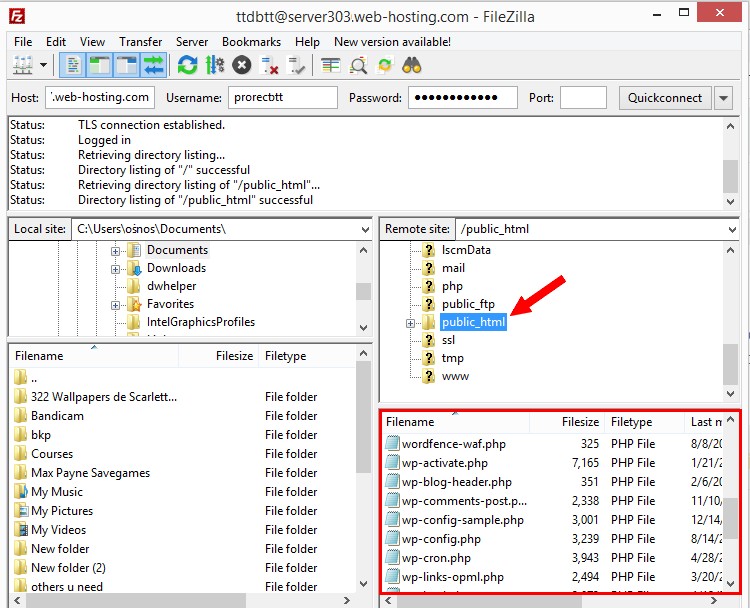Select lscmData folder in remote tree

pyautogui.click(x=466, y=250)
